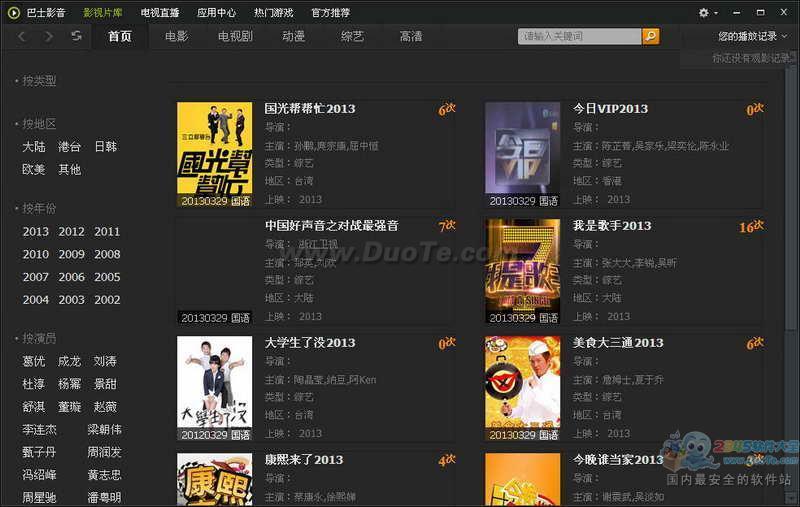Screen dimensions: 800x507
Task: Filter by year 2008
Action: (107, 254)
